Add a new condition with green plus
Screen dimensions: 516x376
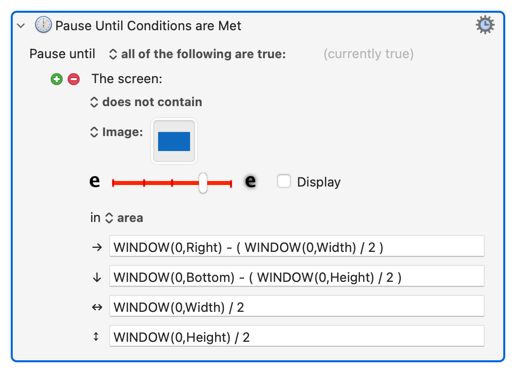point(57,79)
